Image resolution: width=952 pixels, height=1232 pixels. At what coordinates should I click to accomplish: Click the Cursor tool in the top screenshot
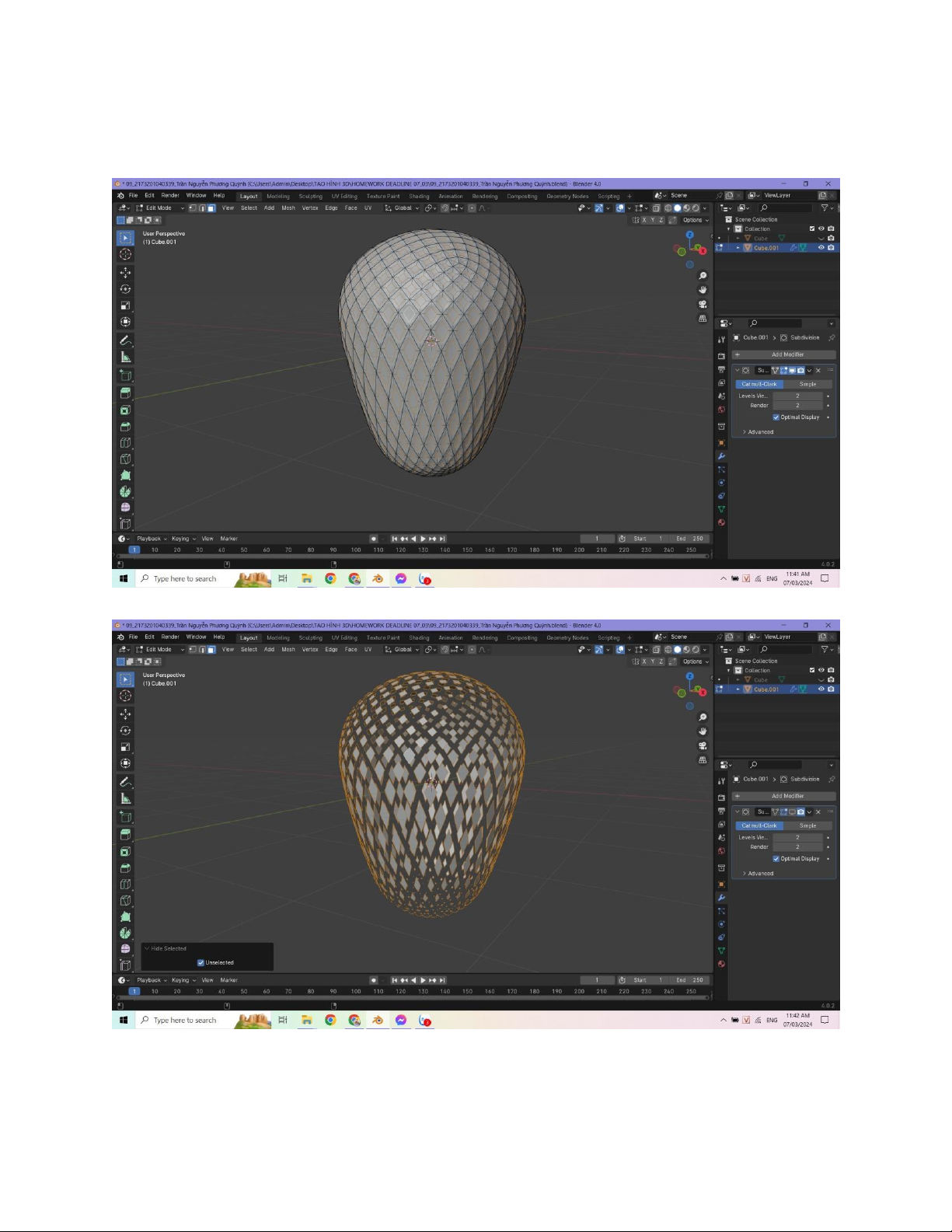pyautogui.click(x=125, y=255)
